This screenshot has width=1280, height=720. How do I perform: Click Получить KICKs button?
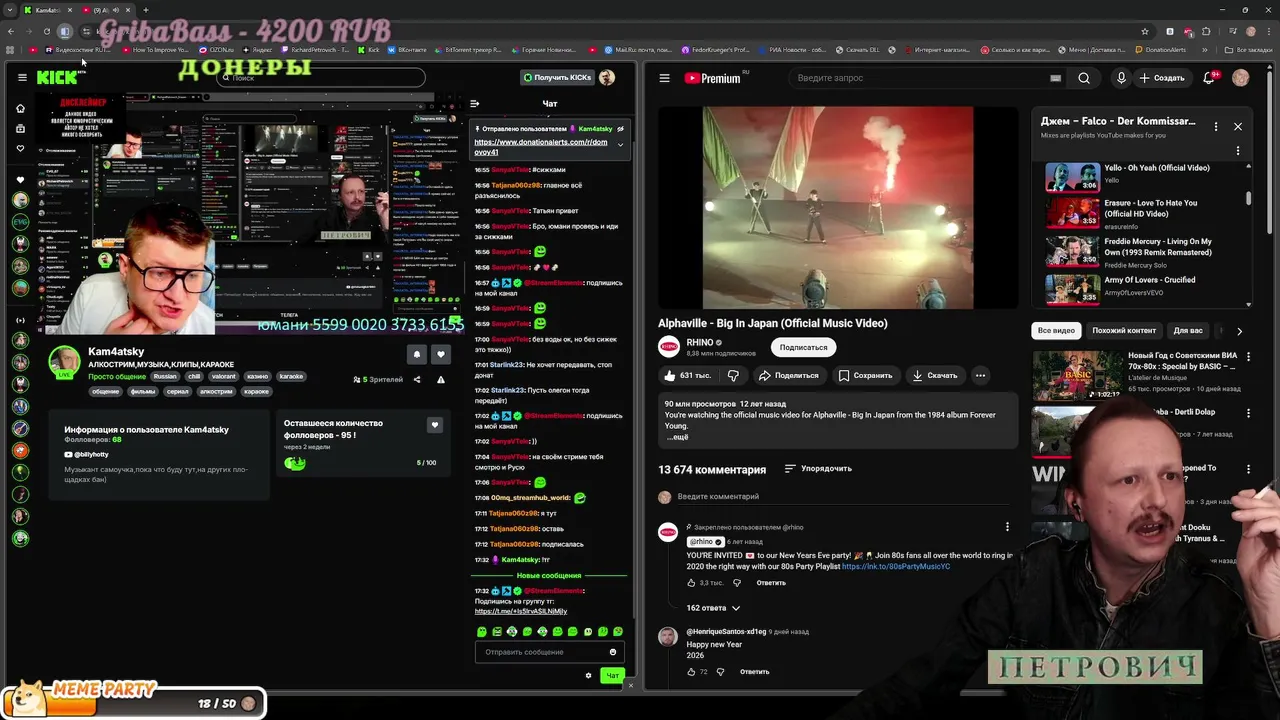click(557, 77)
